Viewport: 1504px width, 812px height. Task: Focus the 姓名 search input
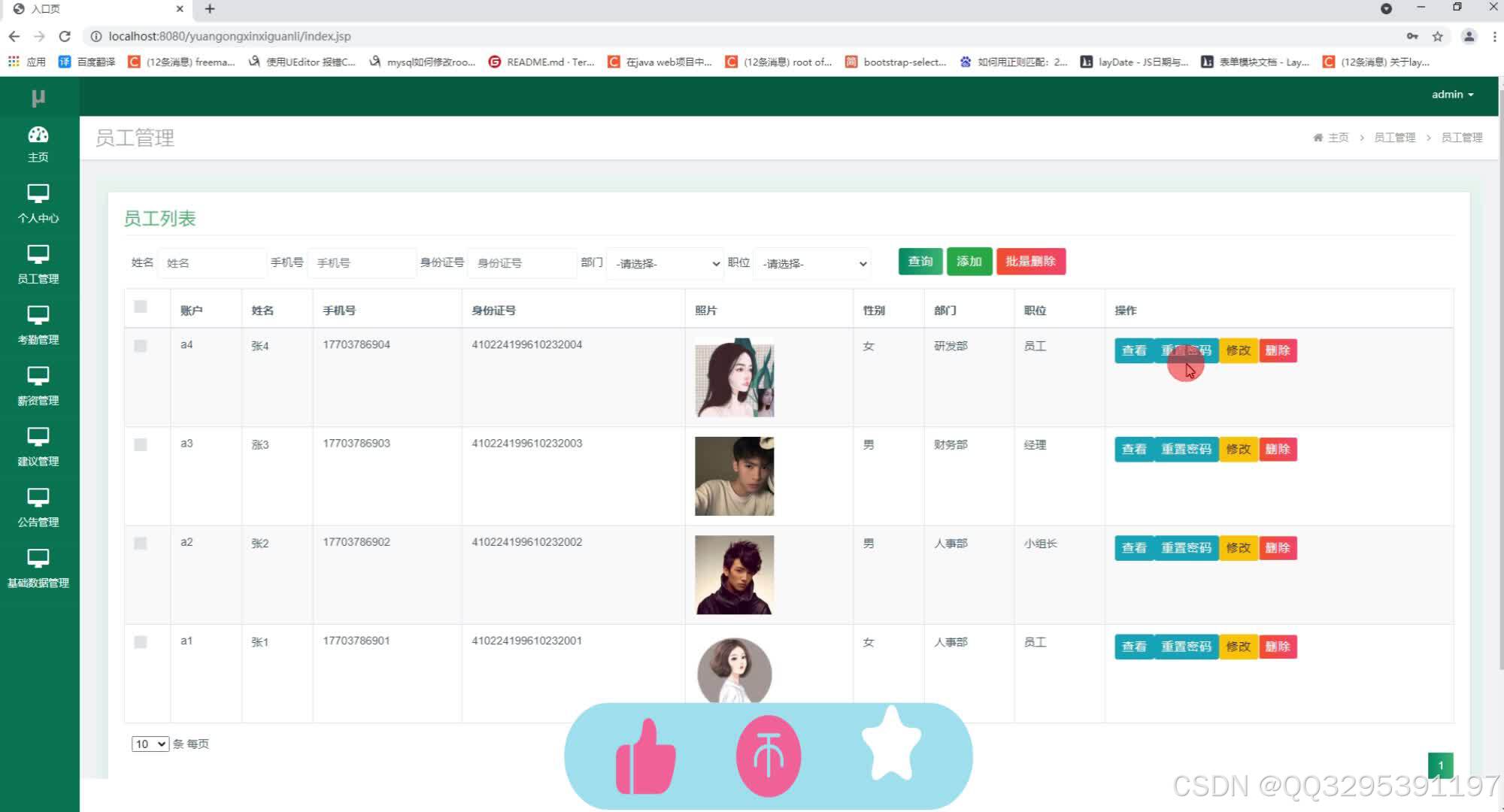point(212,263)
